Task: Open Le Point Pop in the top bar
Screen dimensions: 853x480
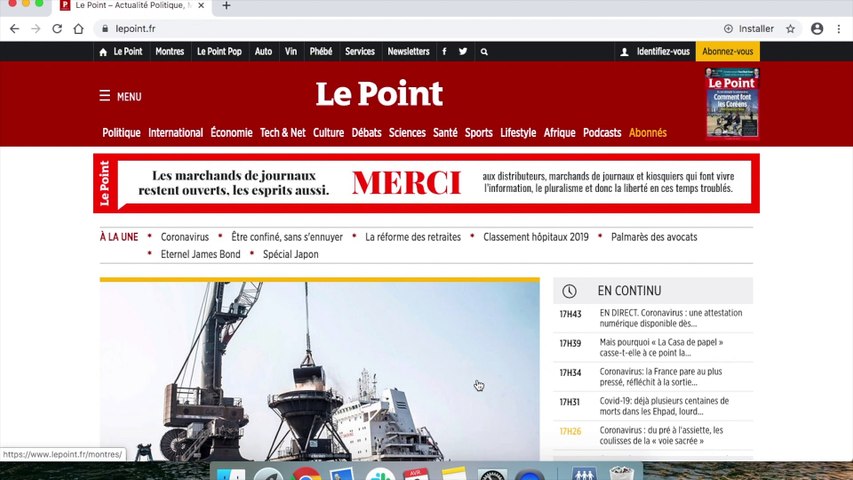Action: (x=219, y=52)
